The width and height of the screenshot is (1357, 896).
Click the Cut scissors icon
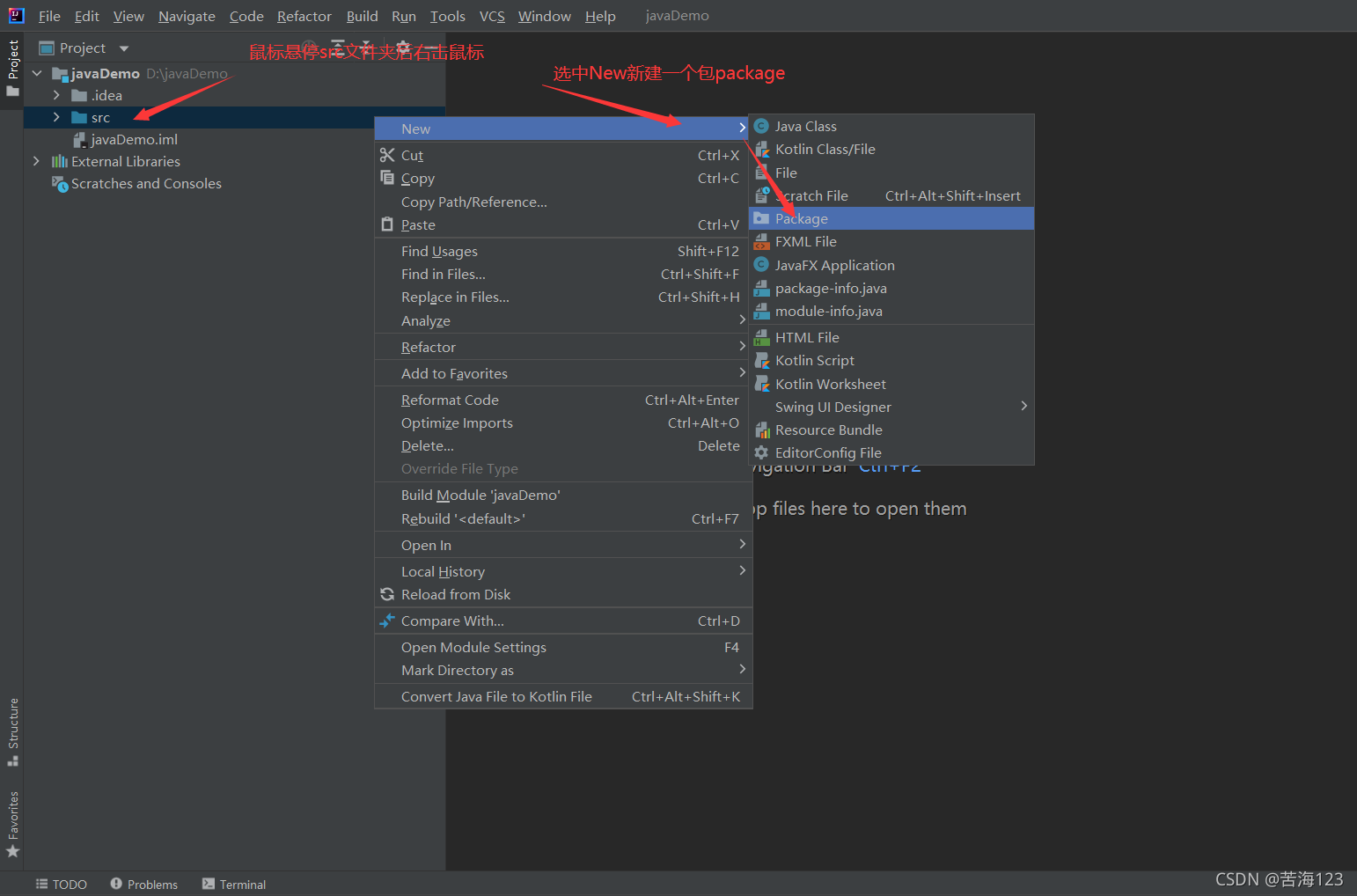[x=387, y=155]
